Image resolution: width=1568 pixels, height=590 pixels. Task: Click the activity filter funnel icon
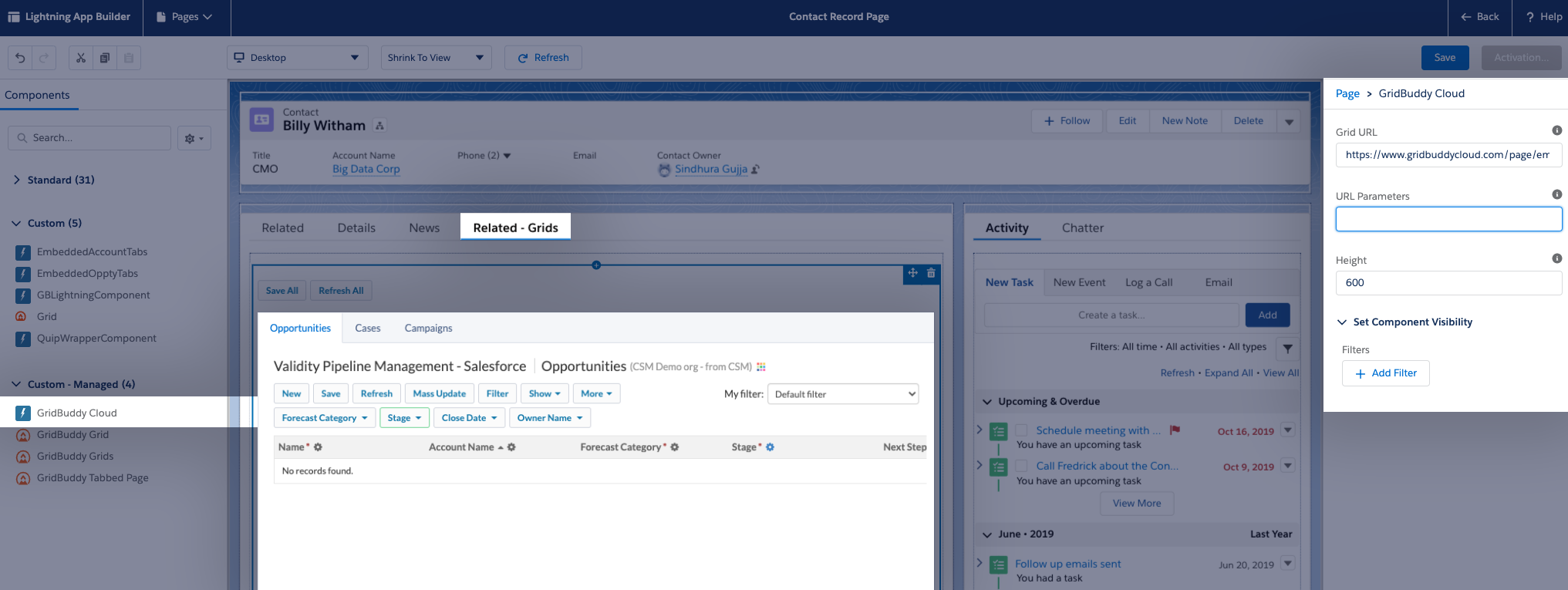click(1287, 349)
